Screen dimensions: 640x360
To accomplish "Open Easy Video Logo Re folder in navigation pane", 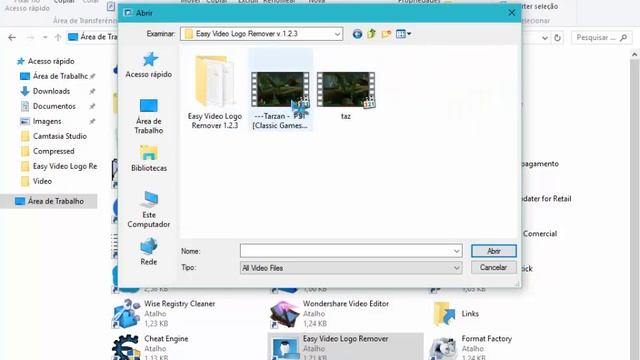I will (x=65, y=167).
